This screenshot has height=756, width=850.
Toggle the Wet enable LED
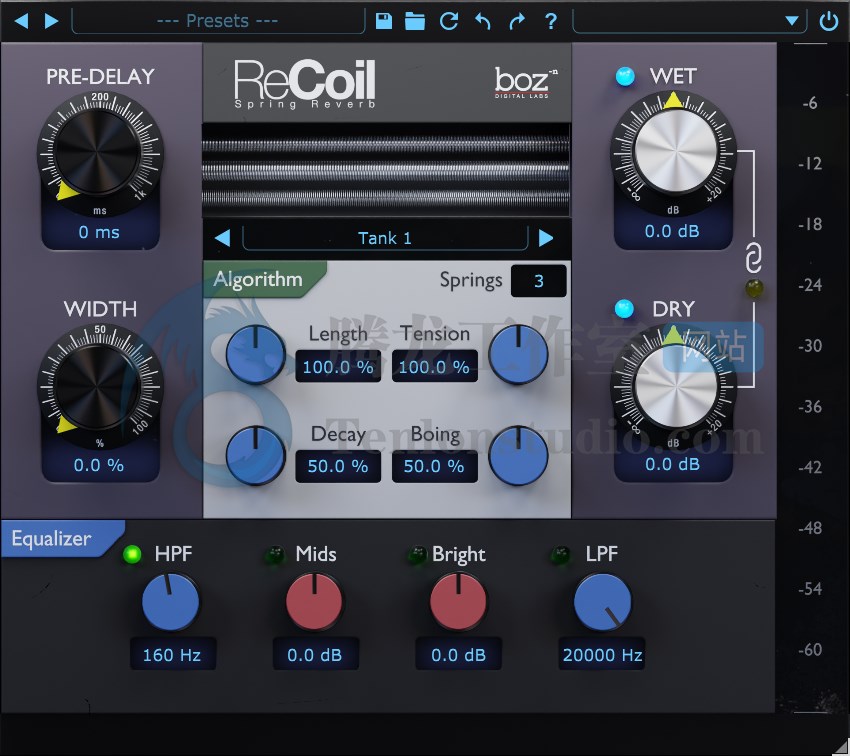pyautogui.click(x=625, y=76)
